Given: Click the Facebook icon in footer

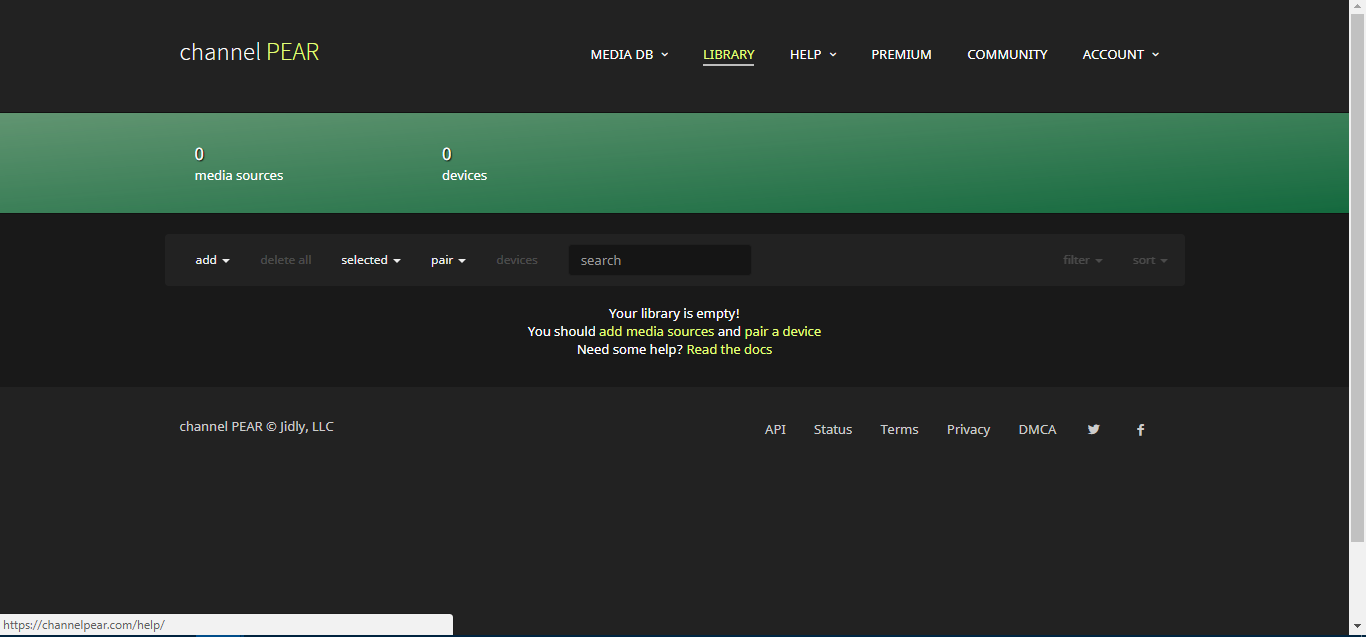Looking at the screenshot, I should pyautogui.click(x=1140, y=430).
